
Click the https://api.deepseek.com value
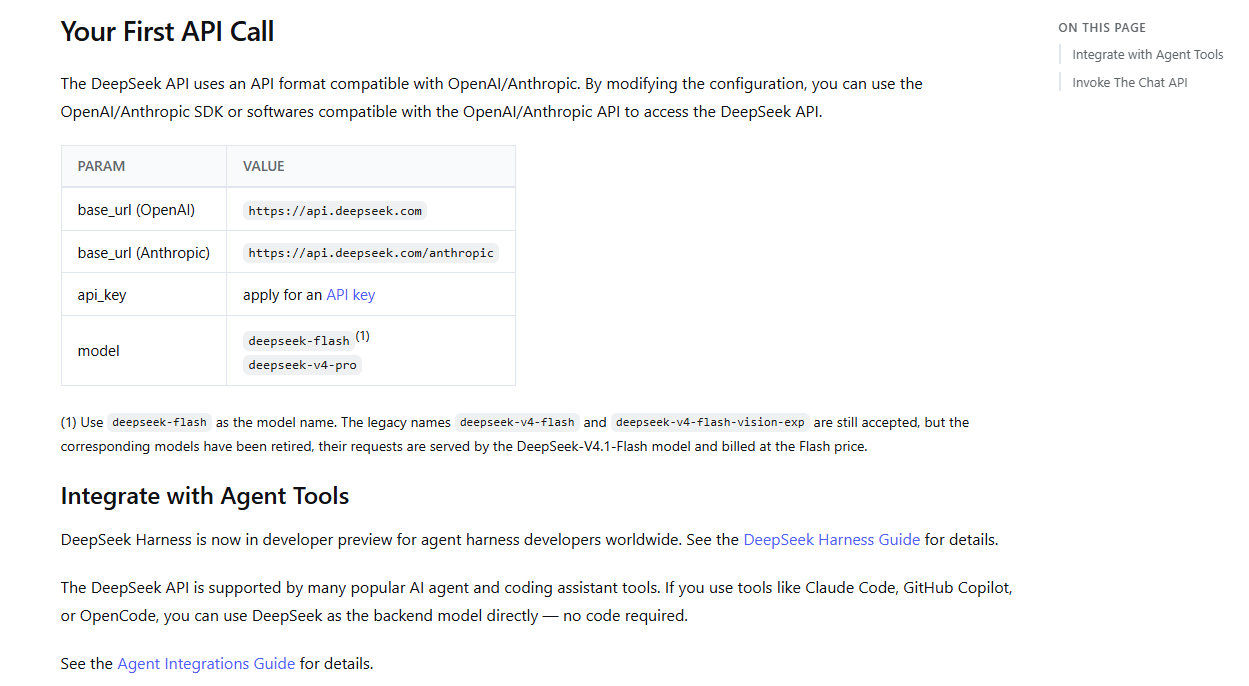pyautogui.click(x=335, y=211)
